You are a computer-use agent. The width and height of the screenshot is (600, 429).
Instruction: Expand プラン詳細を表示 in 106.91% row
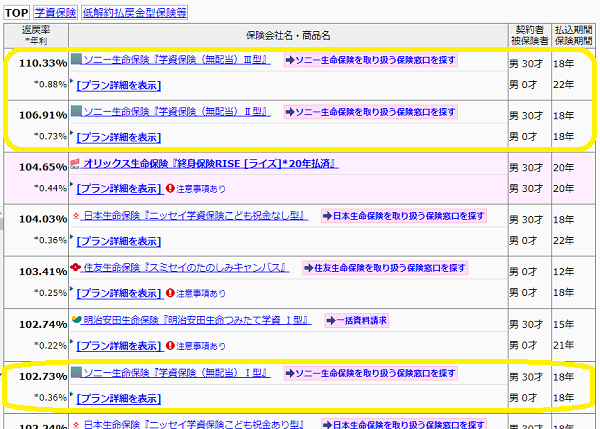119,137
